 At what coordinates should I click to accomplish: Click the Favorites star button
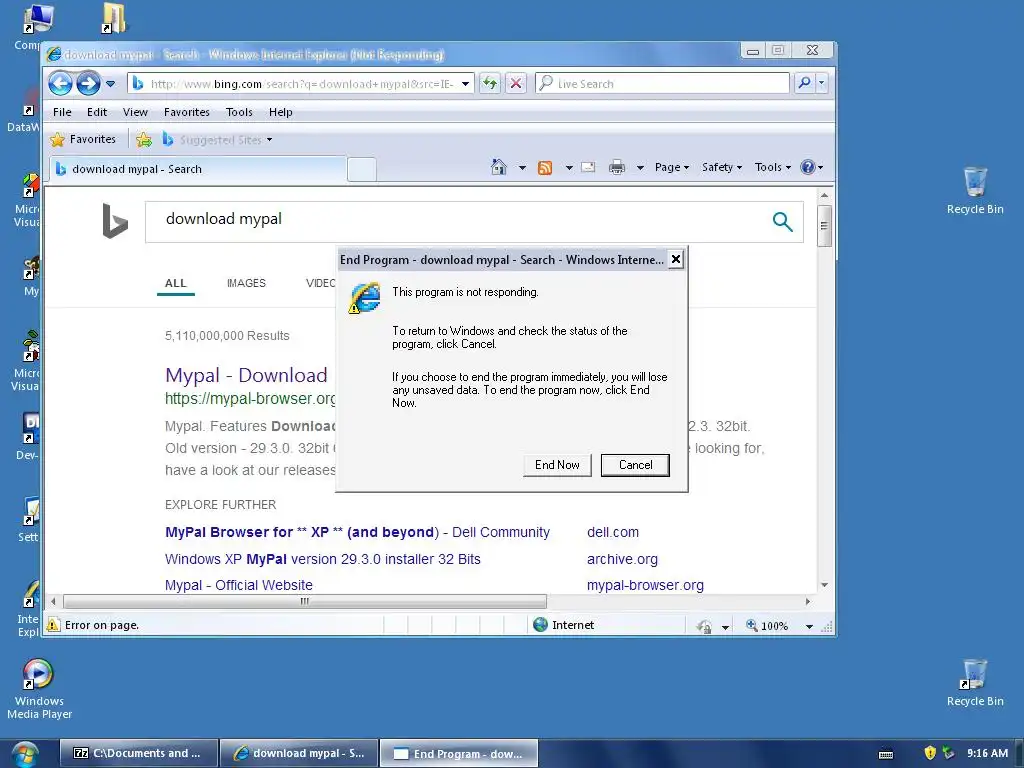(83, 139)
